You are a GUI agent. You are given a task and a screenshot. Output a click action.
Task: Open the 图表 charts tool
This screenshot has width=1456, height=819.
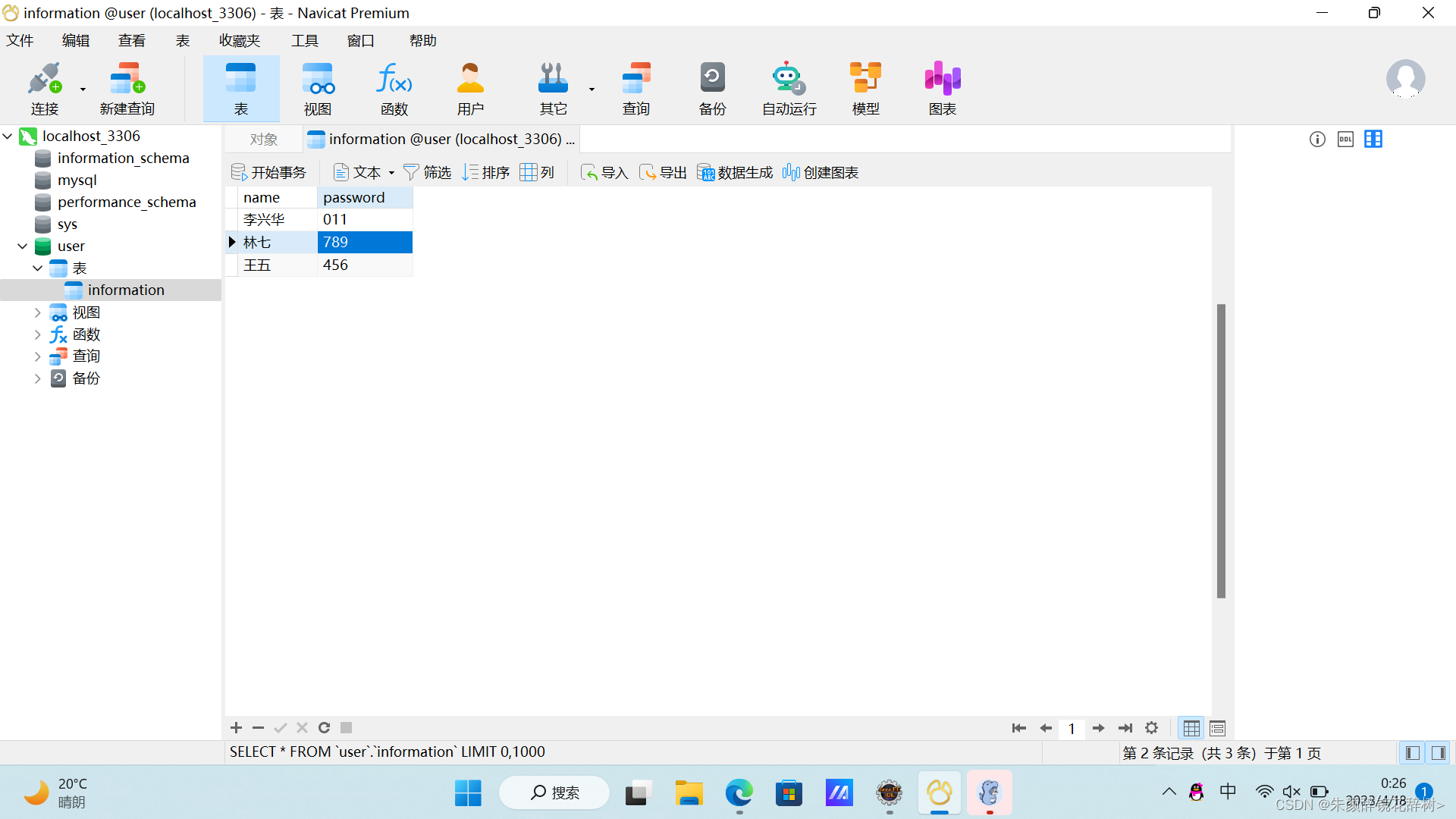[x=942, y=88]
